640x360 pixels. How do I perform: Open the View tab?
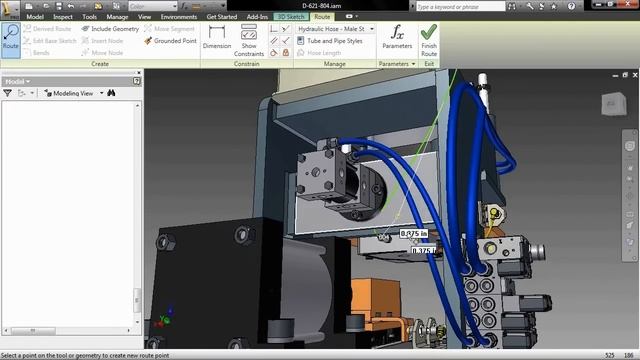pyautogui.click(x=144, y=17)
